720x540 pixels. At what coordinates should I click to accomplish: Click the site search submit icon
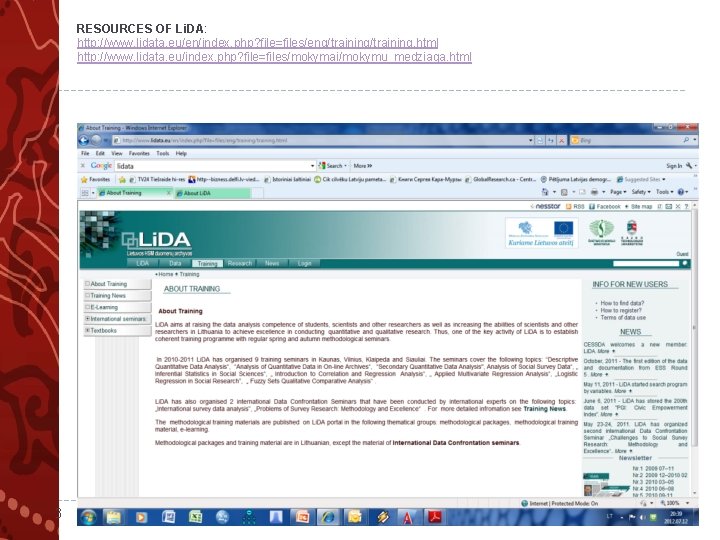685,263
